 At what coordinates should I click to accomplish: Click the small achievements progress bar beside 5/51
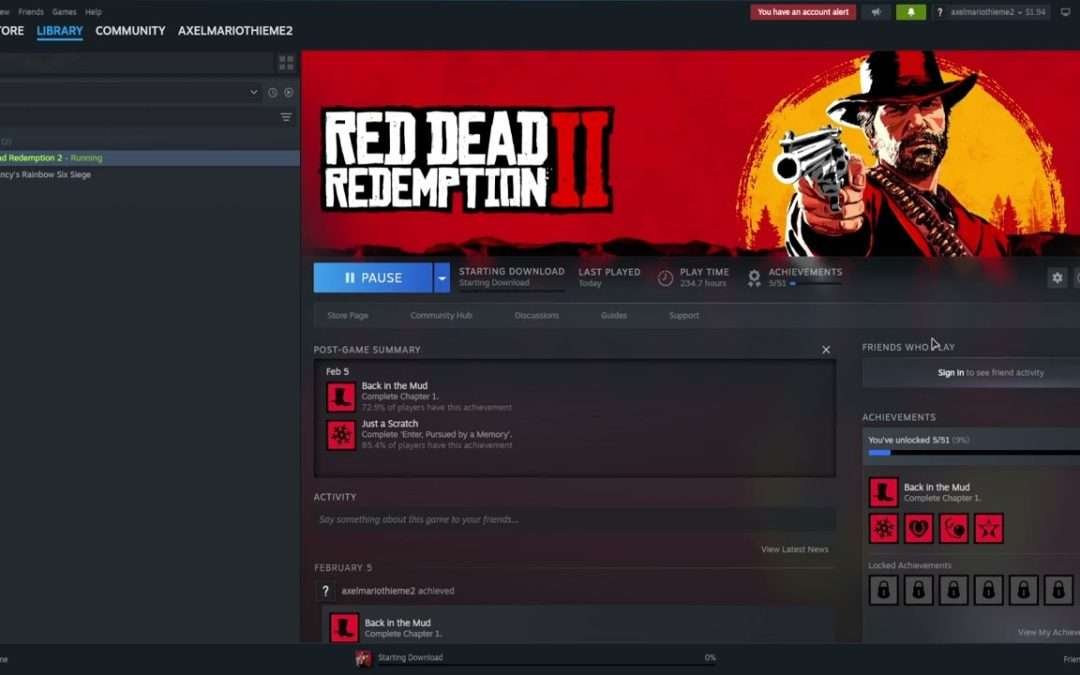pyautogui.click(x=816, y=283)
